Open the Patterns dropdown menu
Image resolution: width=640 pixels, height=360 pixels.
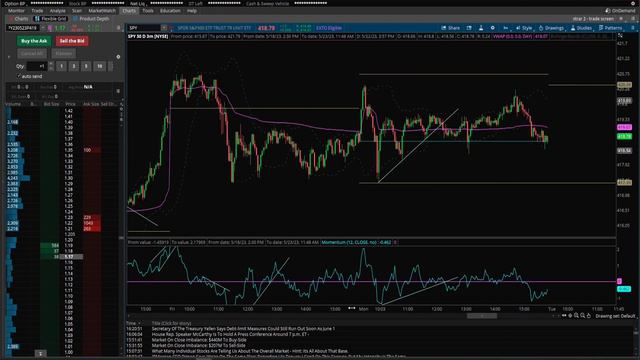click(x=611, y=28)
